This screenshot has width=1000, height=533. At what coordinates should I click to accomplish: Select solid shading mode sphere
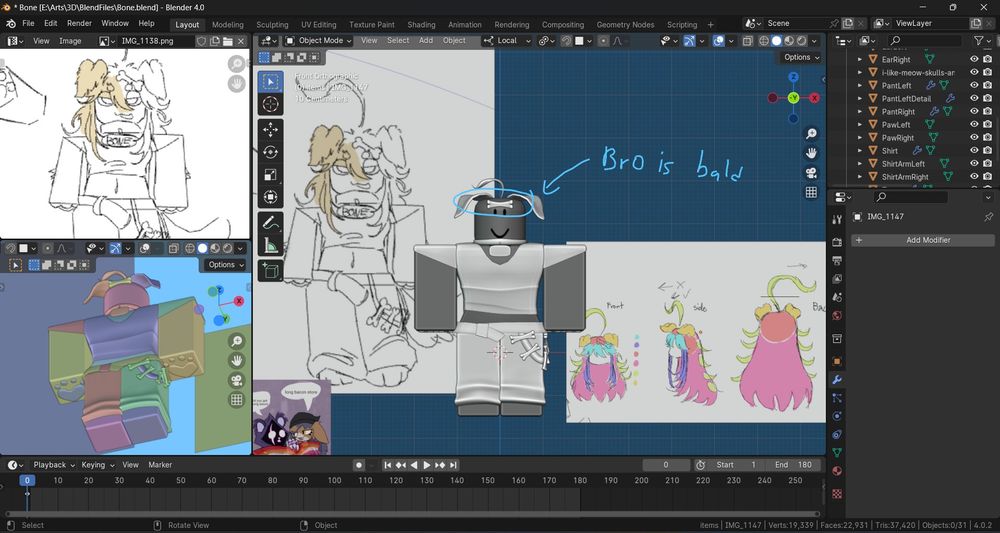point(776,41)
